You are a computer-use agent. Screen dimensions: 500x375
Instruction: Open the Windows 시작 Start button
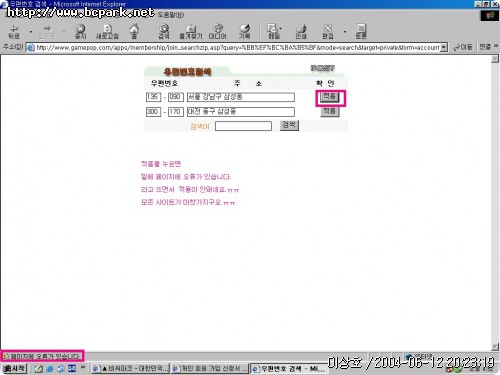[x=15, y=368]
